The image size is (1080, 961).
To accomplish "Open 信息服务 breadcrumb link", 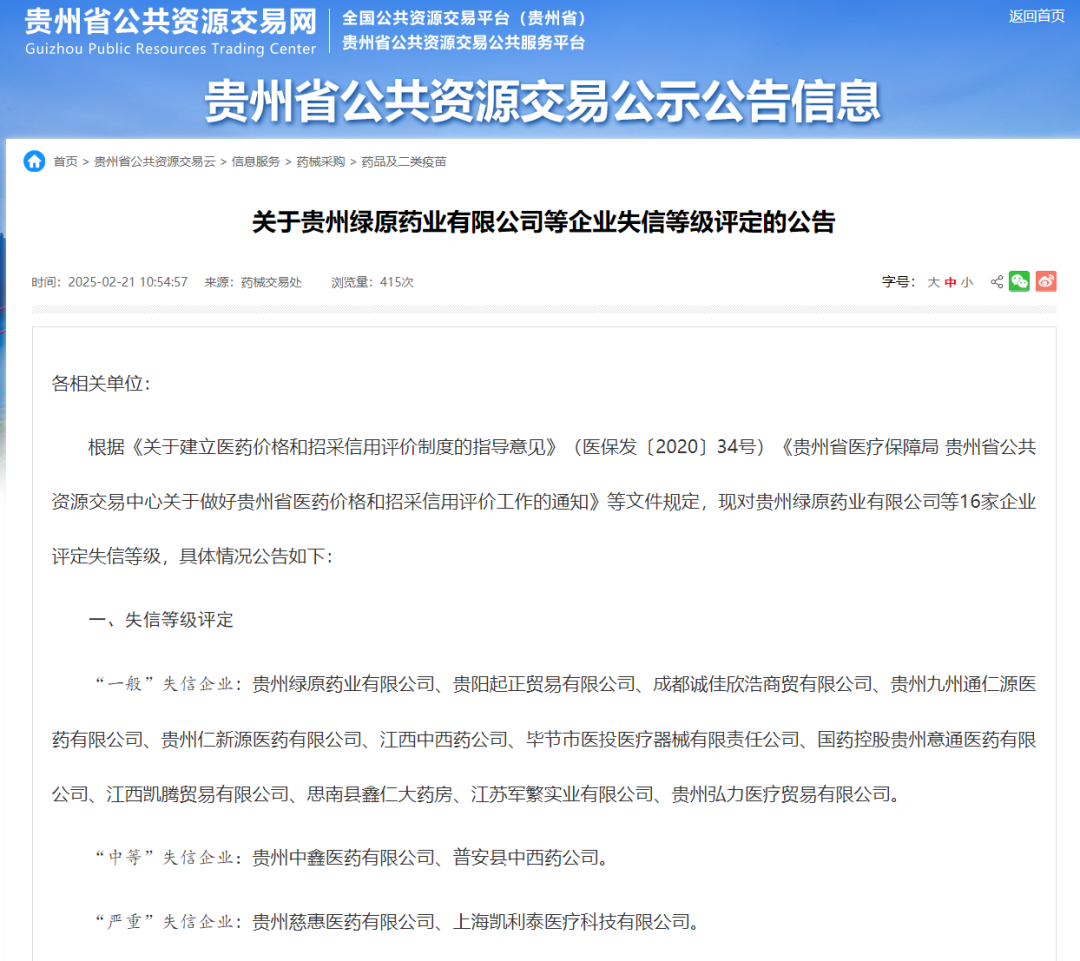I will coord(256,161).
